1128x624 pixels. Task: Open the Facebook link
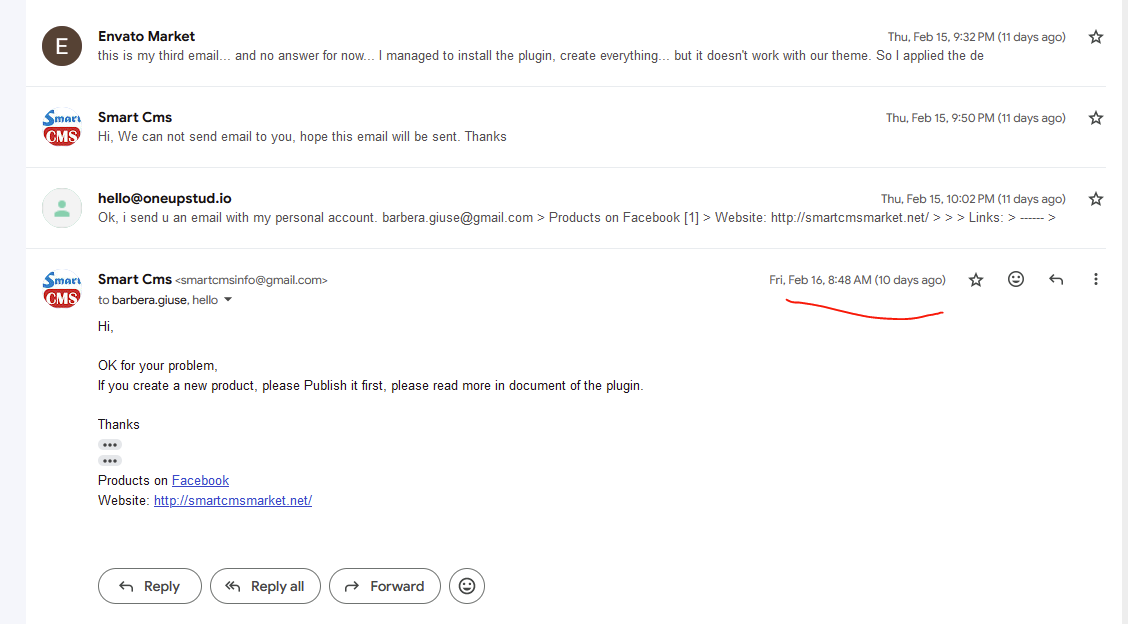coord(200,481)
